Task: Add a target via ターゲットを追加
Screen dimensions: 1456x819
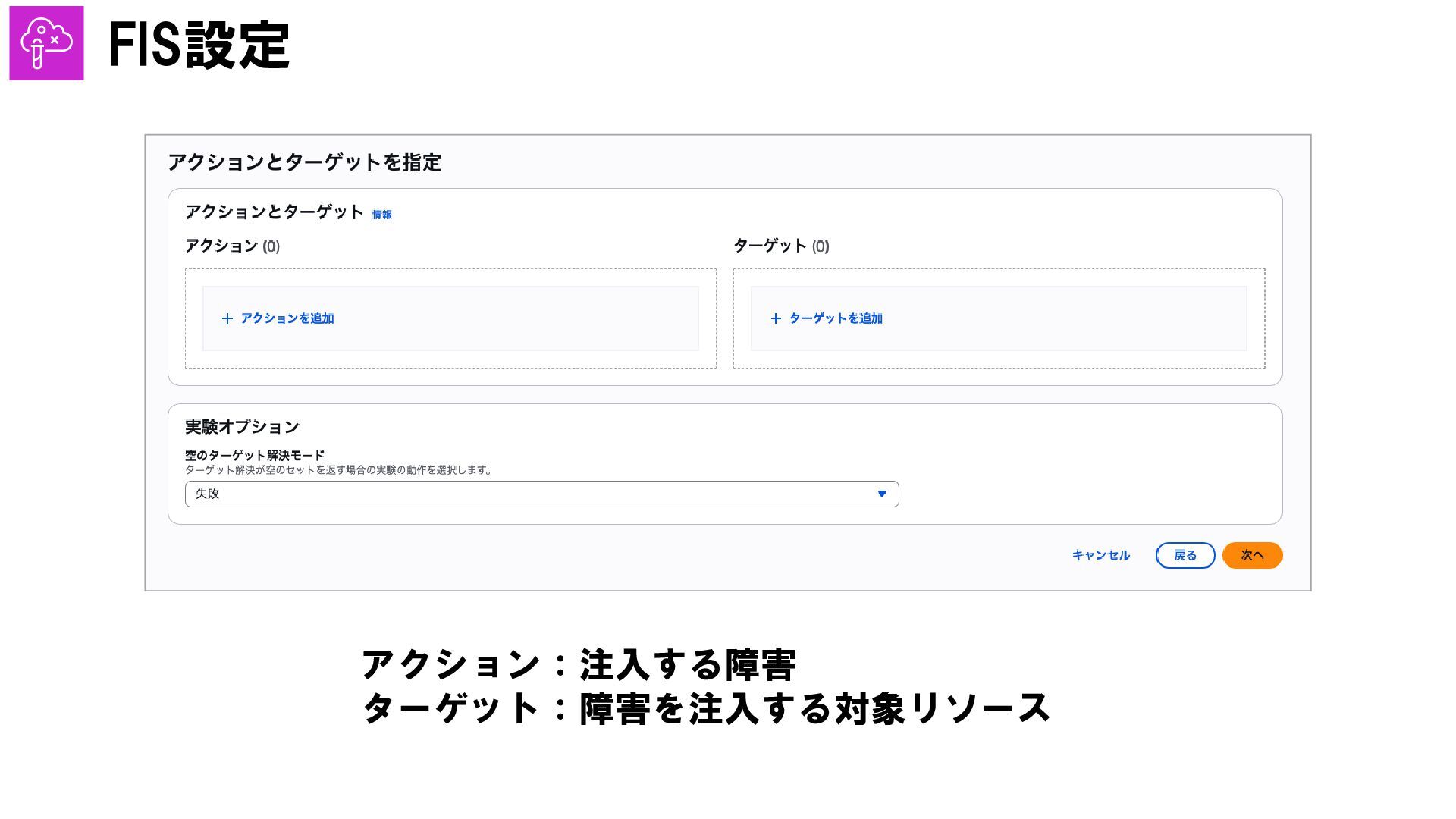Action: (x=836, y=318)
